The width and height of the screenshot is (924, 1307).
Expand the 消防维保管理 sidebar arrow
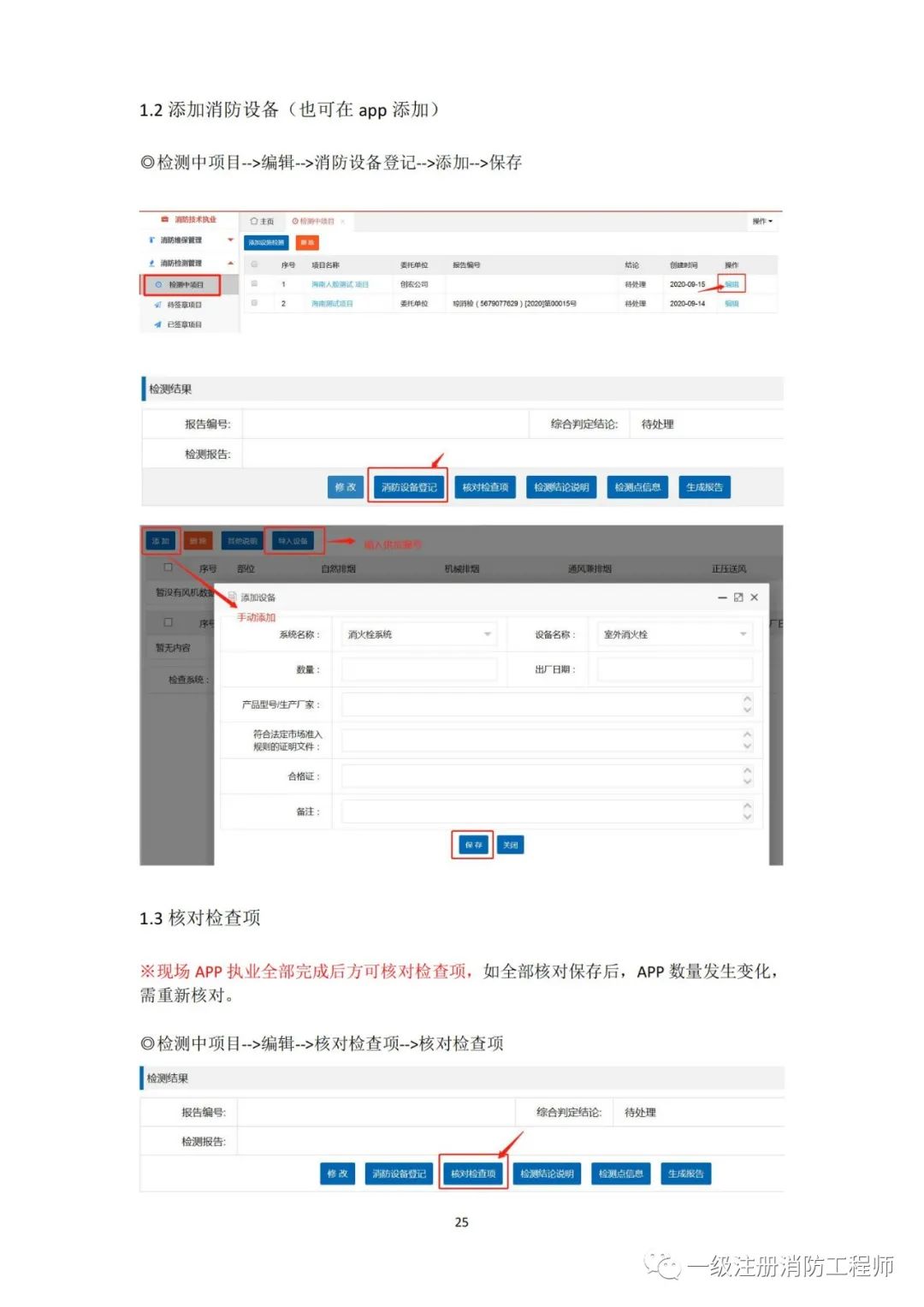click(230, 241)
